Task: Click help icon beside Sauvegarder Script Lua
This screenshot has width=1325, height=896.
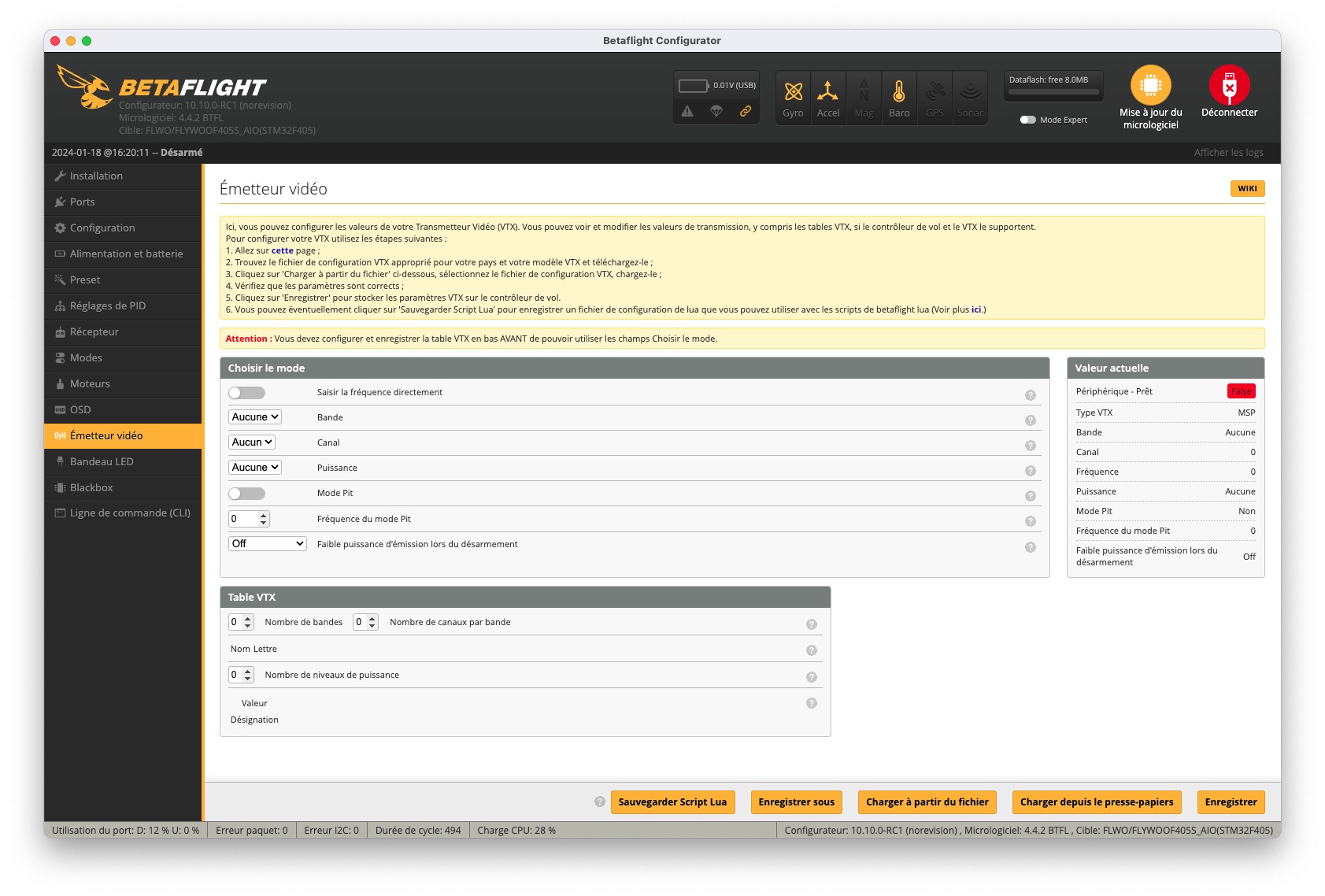Action: click(x=599, y=802)
